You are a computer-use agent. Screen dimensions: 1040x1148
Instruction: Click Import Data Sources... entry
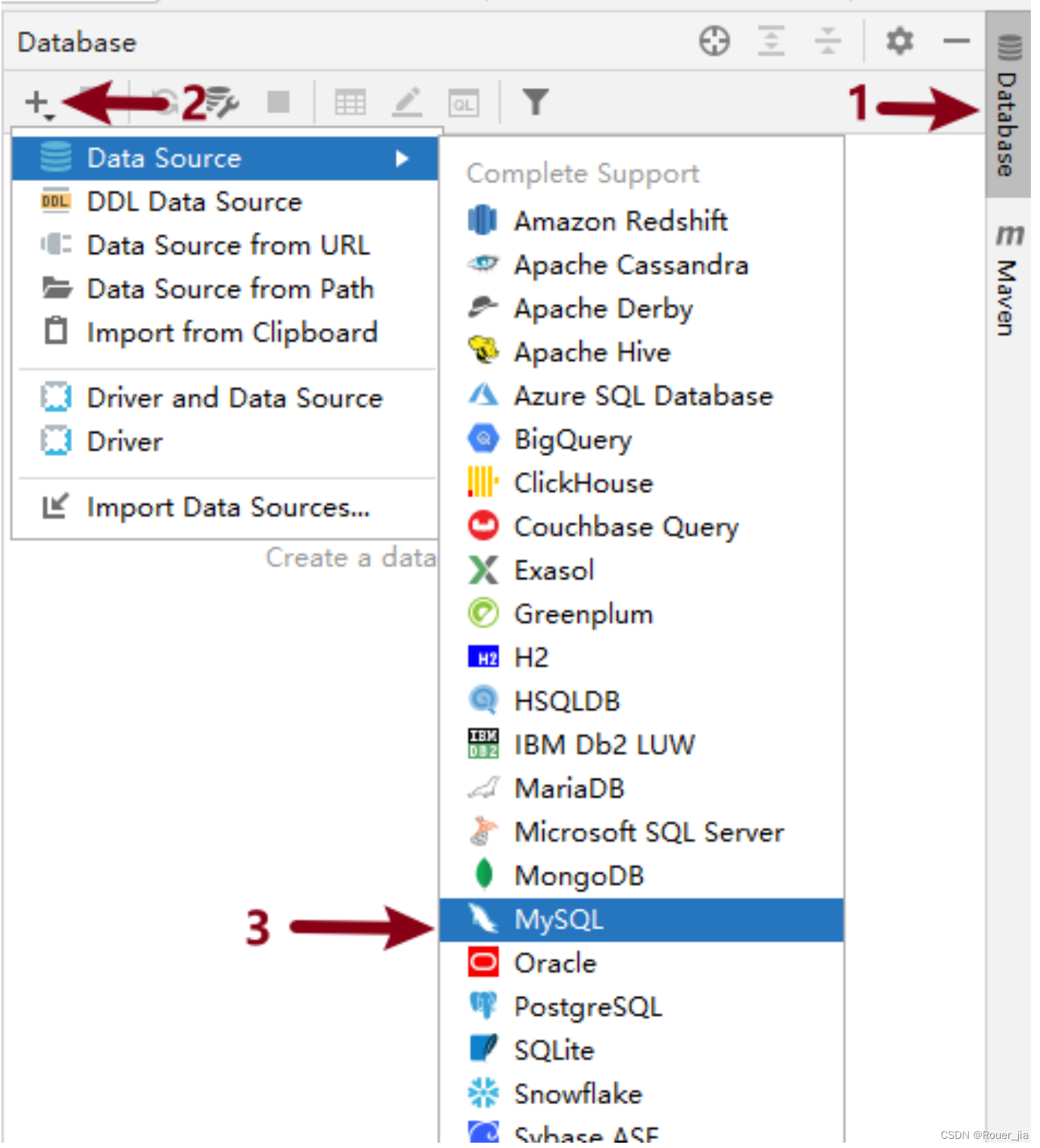(225, 507)
